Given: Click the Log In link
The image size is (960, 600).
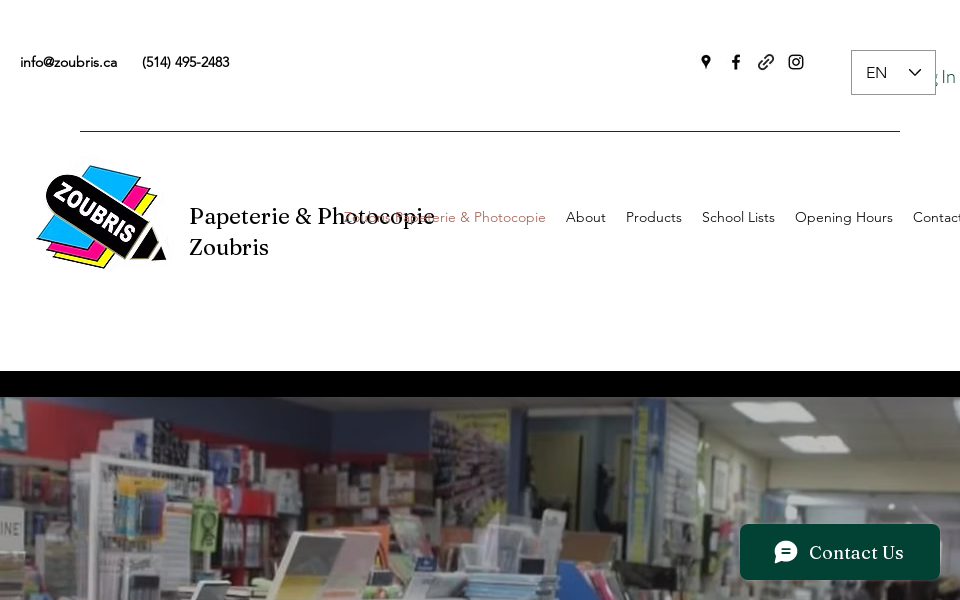Looking at the screenshot, I should 946,77.
